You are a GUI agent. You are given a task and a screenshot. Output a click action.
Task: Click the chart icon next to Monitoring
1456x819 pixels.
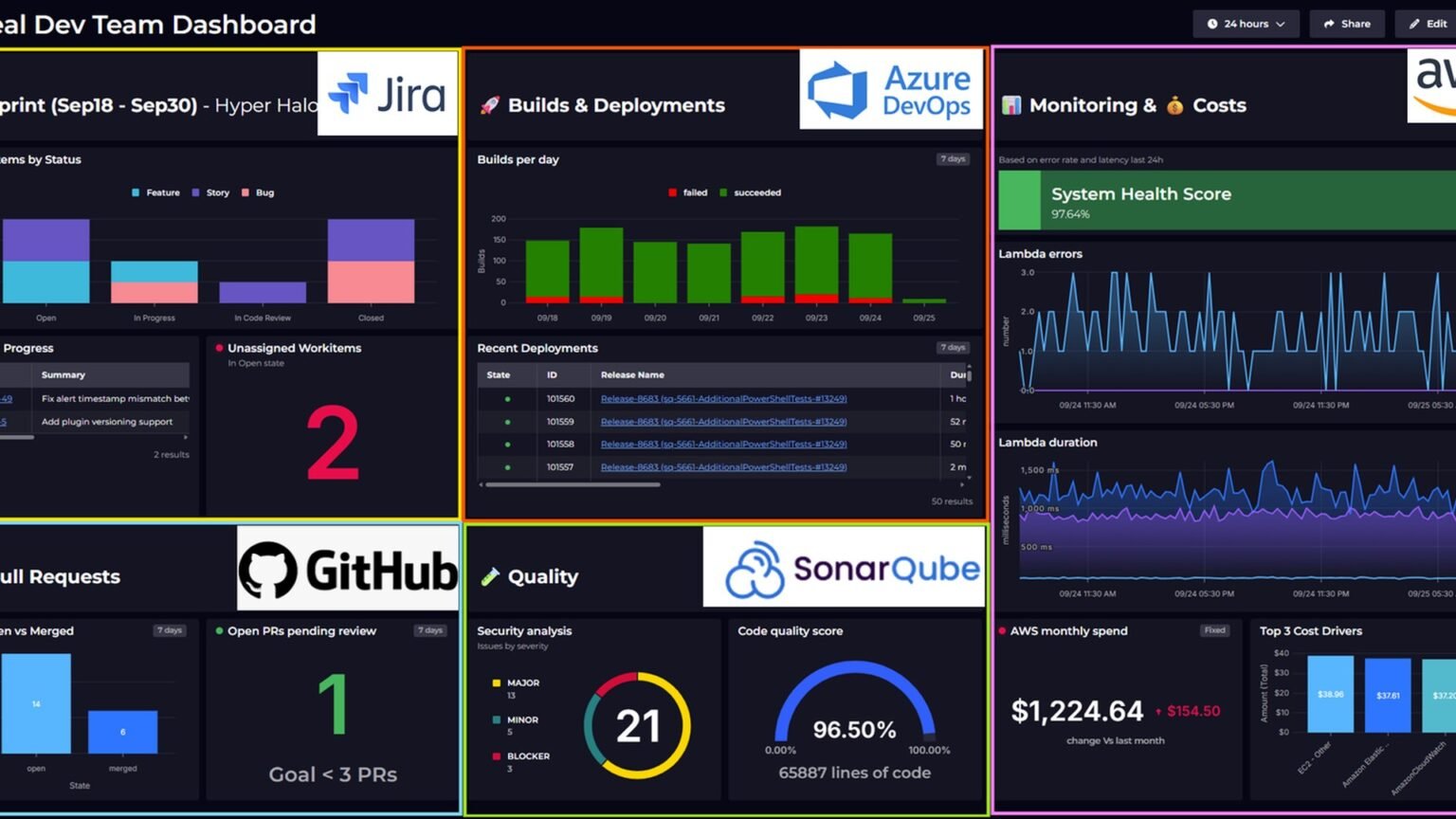[x=1011, y=105]
